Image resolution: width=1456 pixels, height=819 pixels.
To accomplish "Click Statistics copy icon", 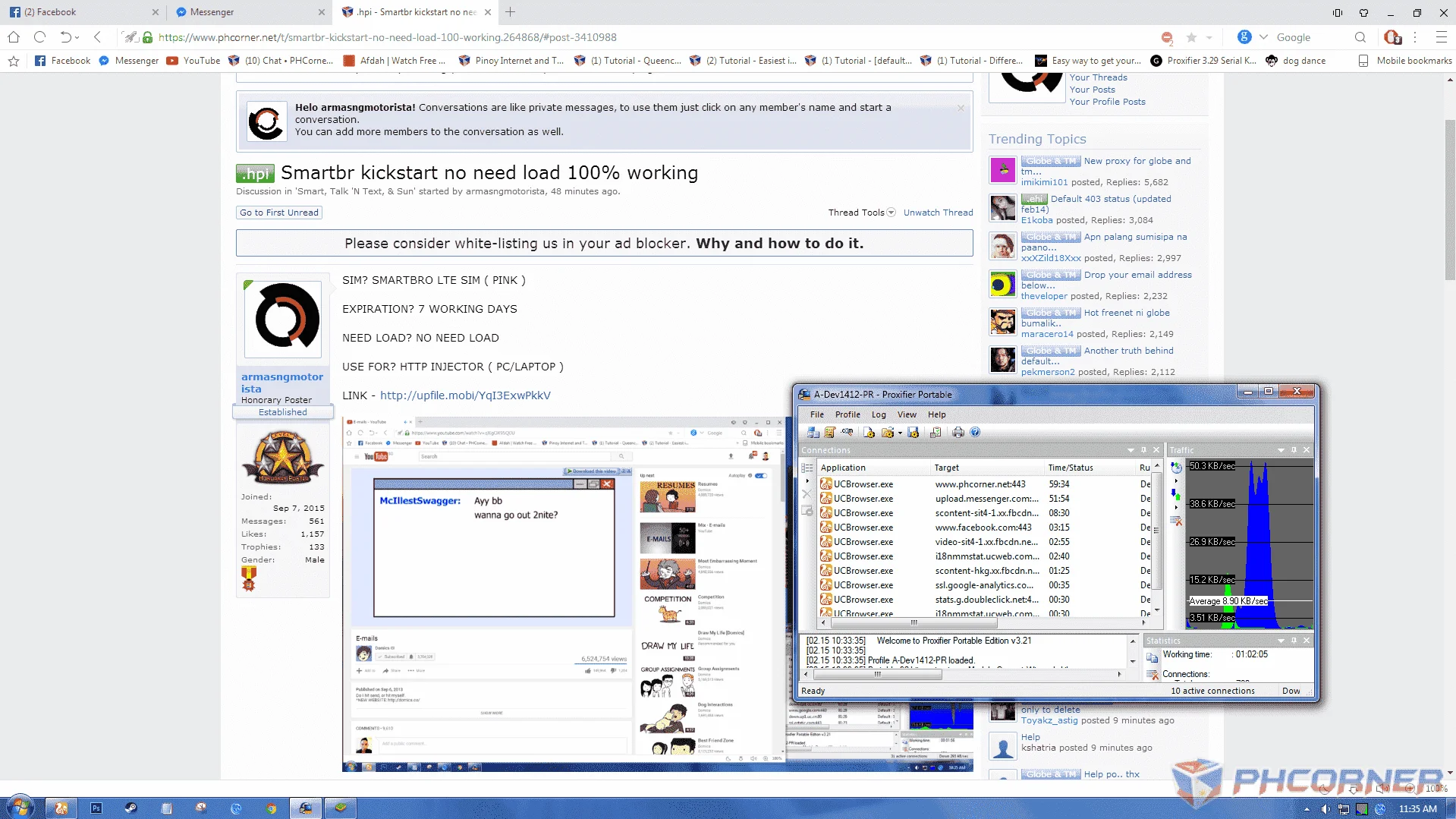I will (x=1153, y=657).
